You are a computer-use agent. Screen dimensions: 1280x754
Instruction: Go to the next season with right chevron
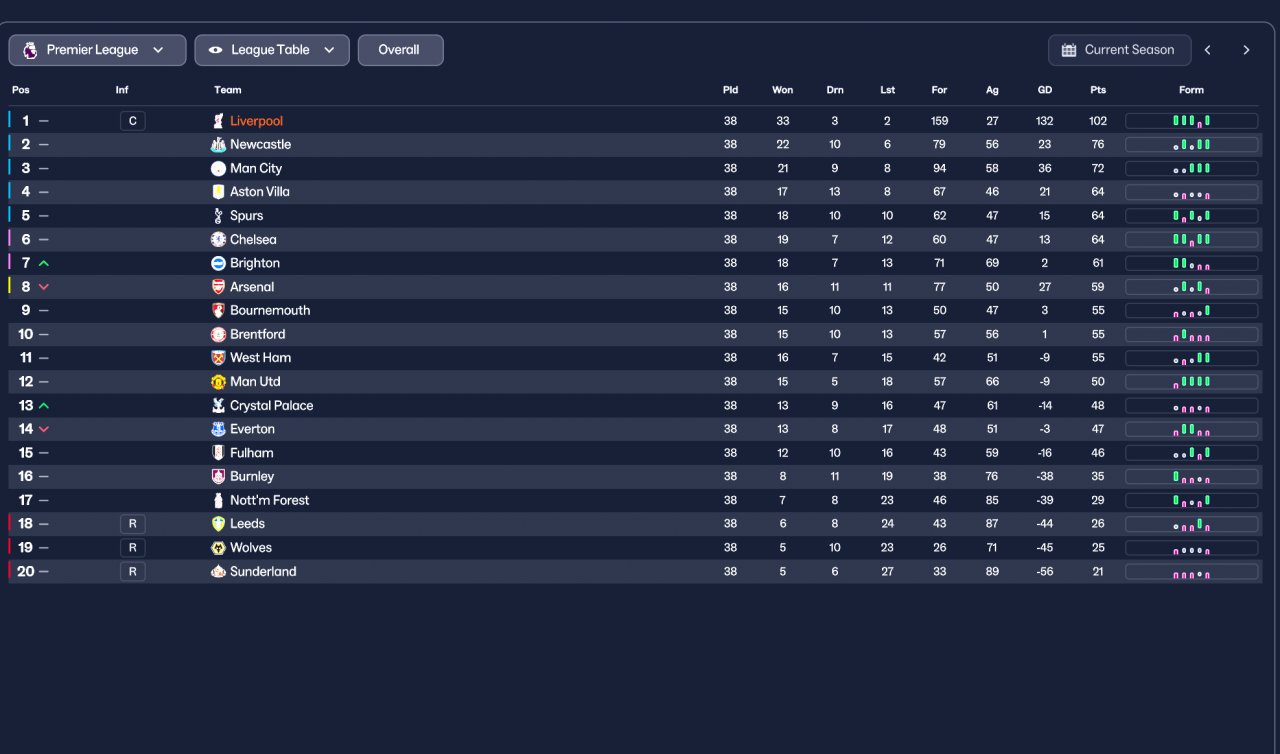point(1246,50)
